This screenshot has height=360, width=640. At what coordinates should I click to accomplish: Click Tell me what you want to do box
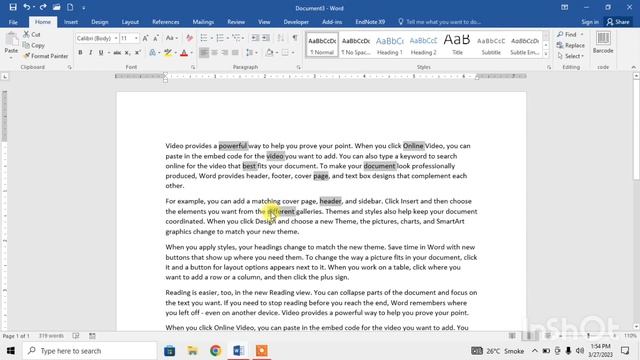439,22
